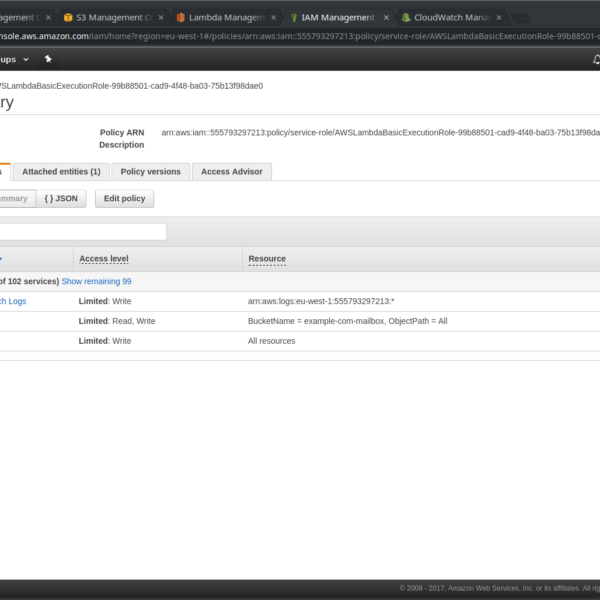This screenshot has width=600, height=600.
Task: Close the S3 Management browser tab
Action: click(161, 17)
